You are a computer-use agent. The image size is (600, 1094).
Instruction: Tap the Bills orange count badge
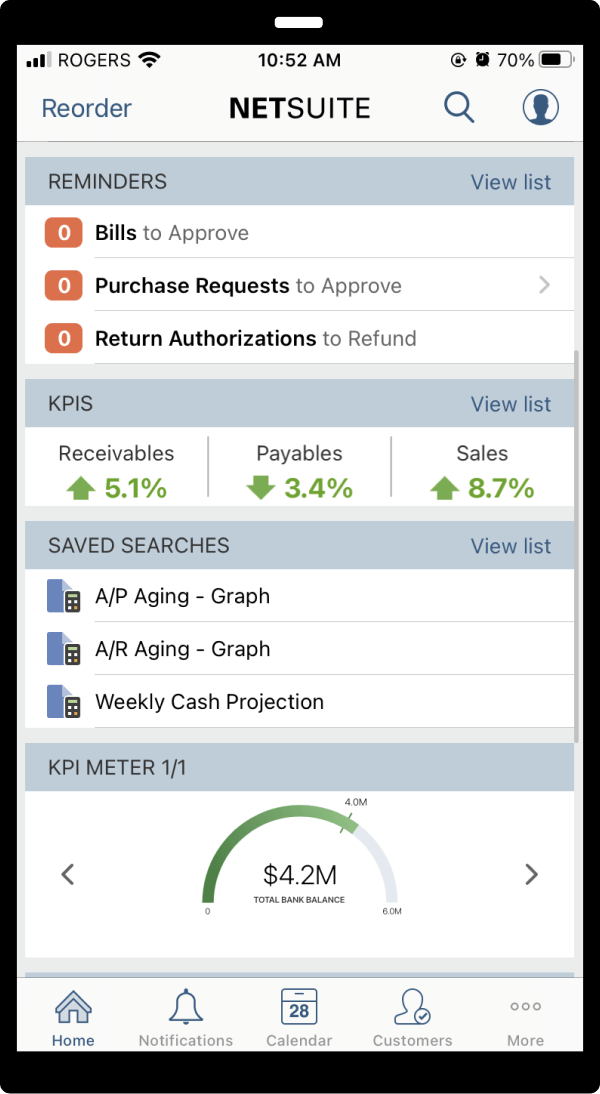click(x=63, y=232)
